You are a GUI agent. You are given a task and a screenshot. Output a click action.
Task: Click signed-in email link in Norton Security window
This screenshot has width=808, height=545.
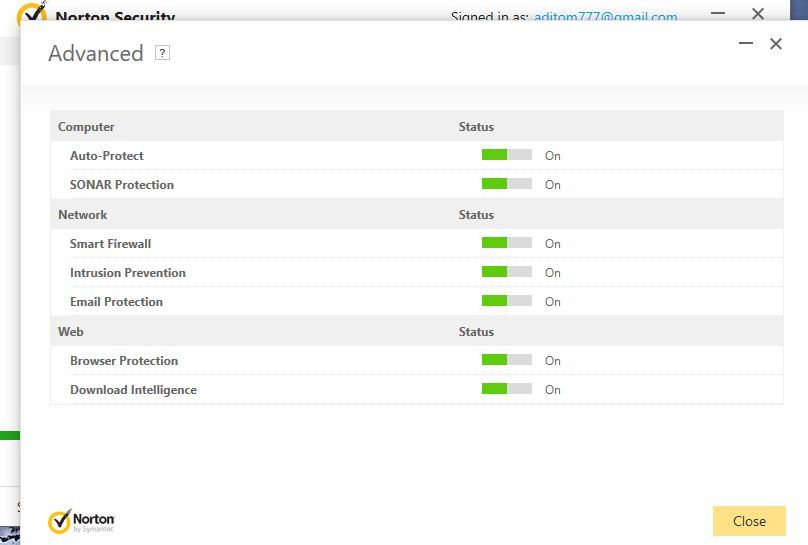coord(605,16)
